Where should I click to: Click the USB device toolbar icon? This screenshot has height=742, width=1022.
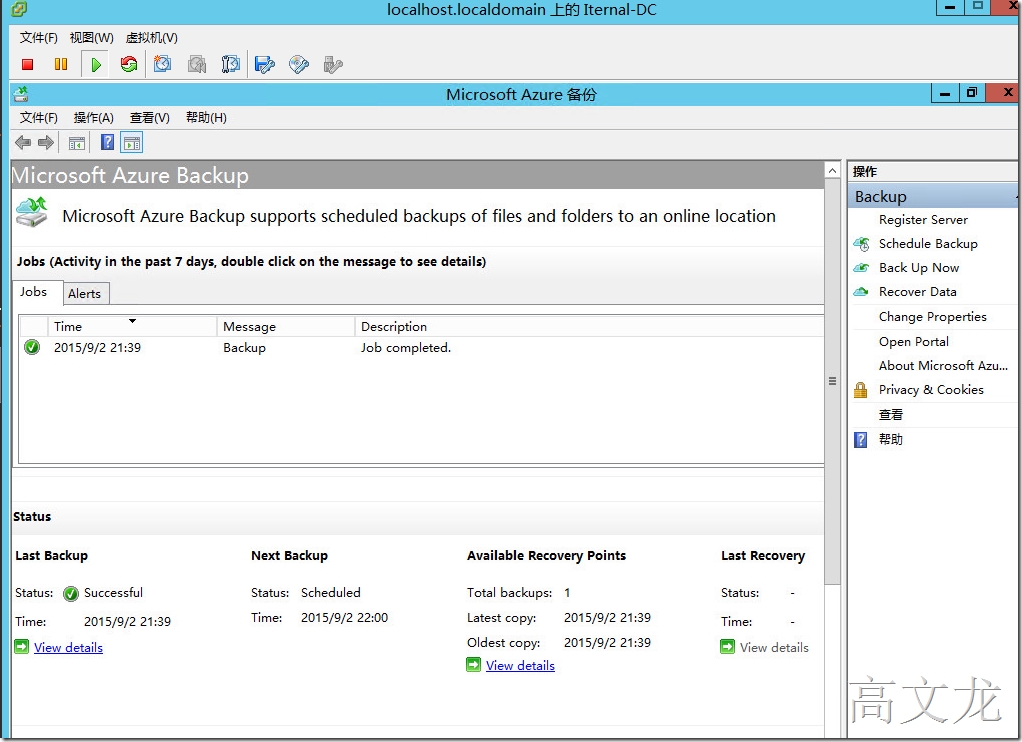click(x=332, y=64)
